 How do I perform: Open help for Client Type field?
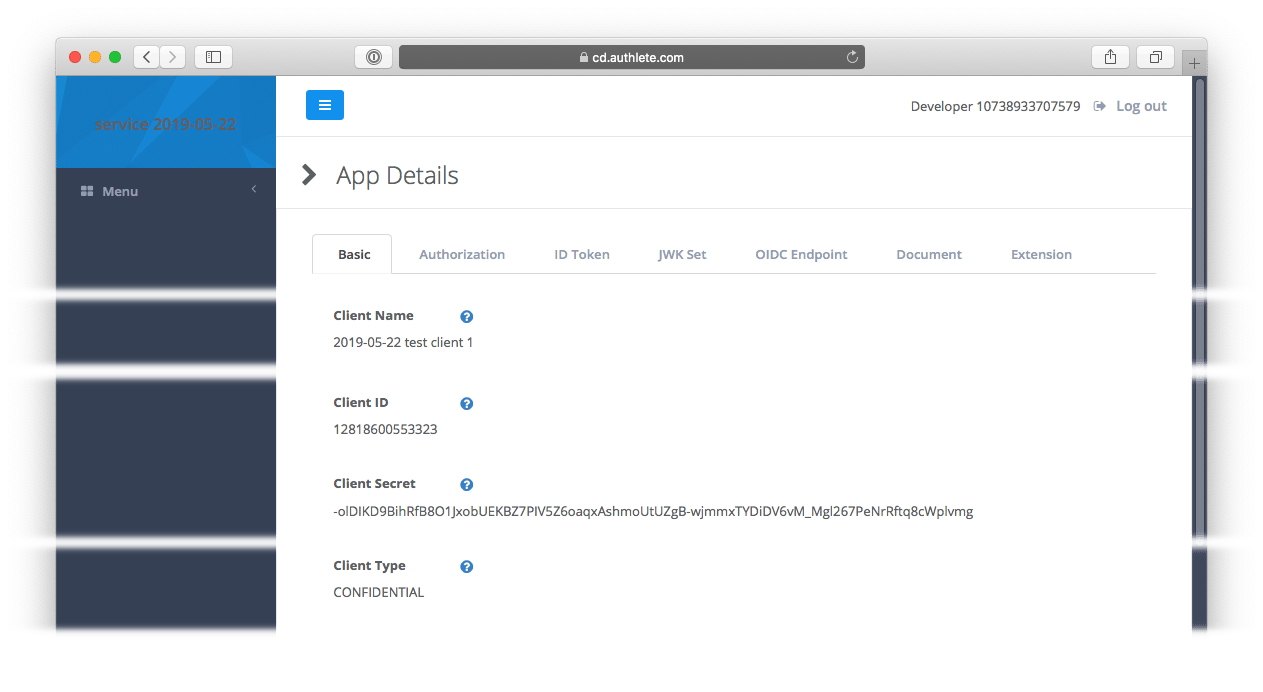[466, 567]
